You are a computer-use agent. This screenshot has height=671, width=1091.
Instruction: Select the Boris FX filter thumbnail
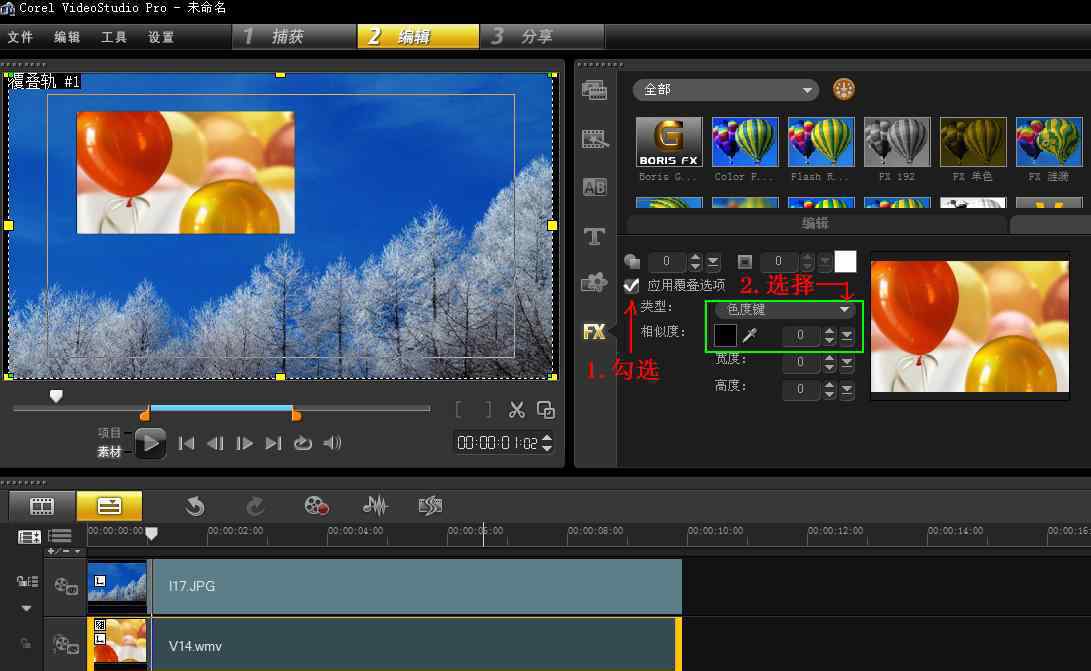(x=669, y=143)
